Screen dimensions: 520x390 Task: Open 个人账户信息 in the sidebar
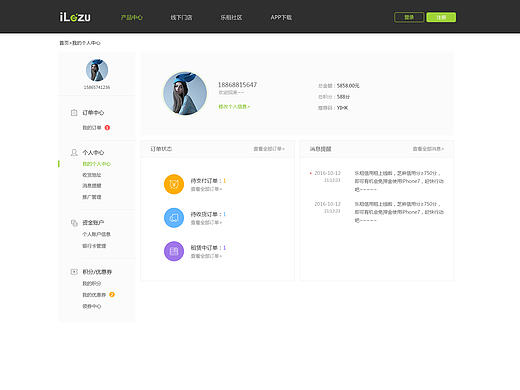(x=96, y=234)
